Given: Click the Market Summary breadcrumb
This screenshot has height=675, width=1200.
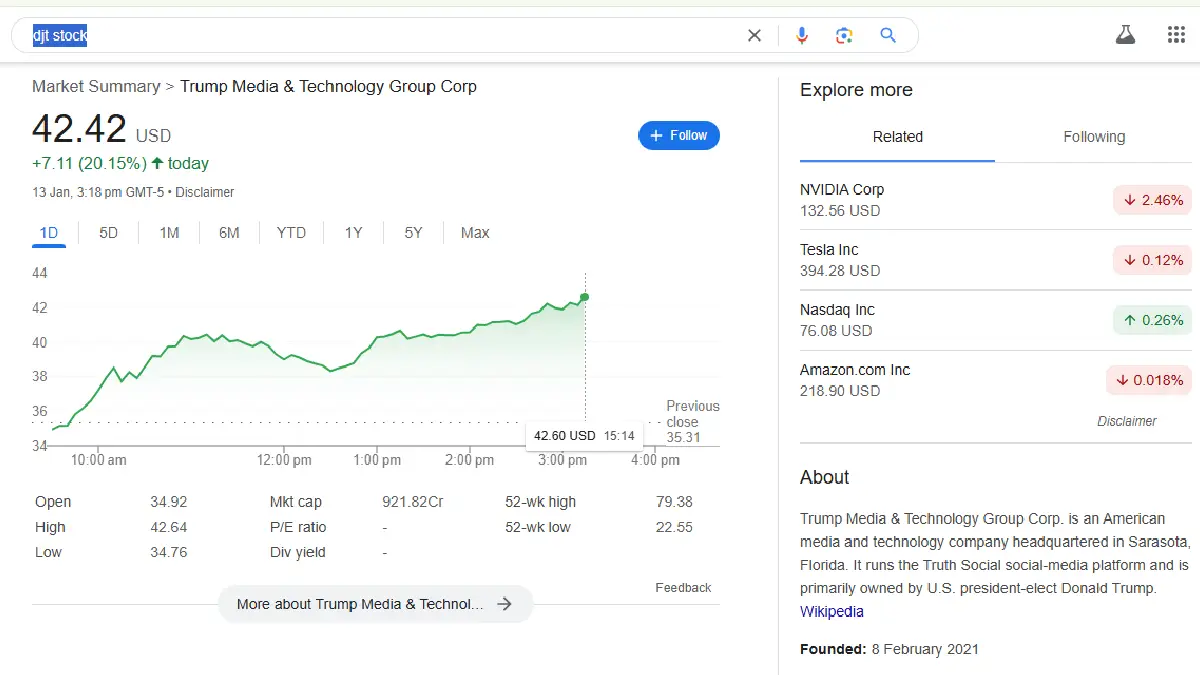Looking at the screenshot, I should pos(96,86).
